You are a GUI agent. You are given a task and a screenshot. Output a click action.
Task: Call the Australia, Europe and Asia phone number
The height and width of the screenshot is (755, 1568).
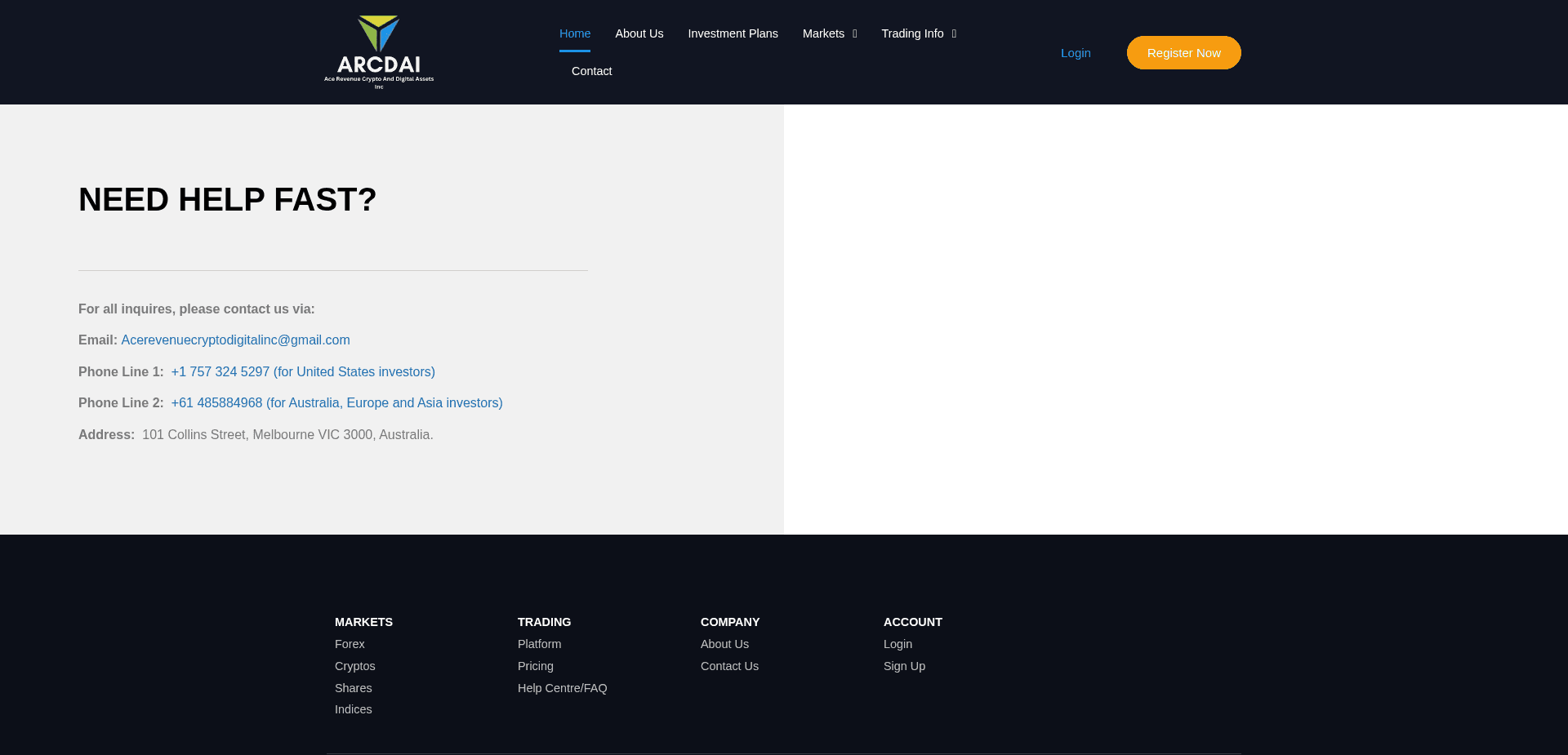click(336, 402)
